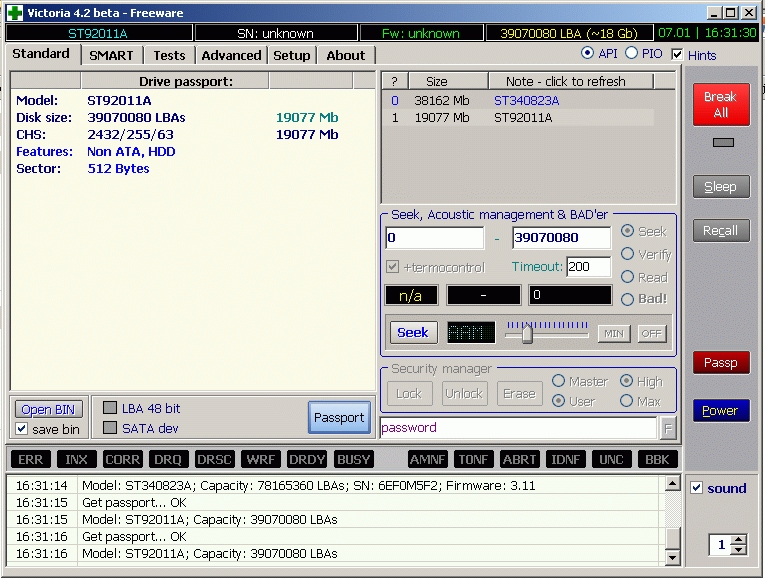
Task: Click the blue Power button
Action: [721, 411]
